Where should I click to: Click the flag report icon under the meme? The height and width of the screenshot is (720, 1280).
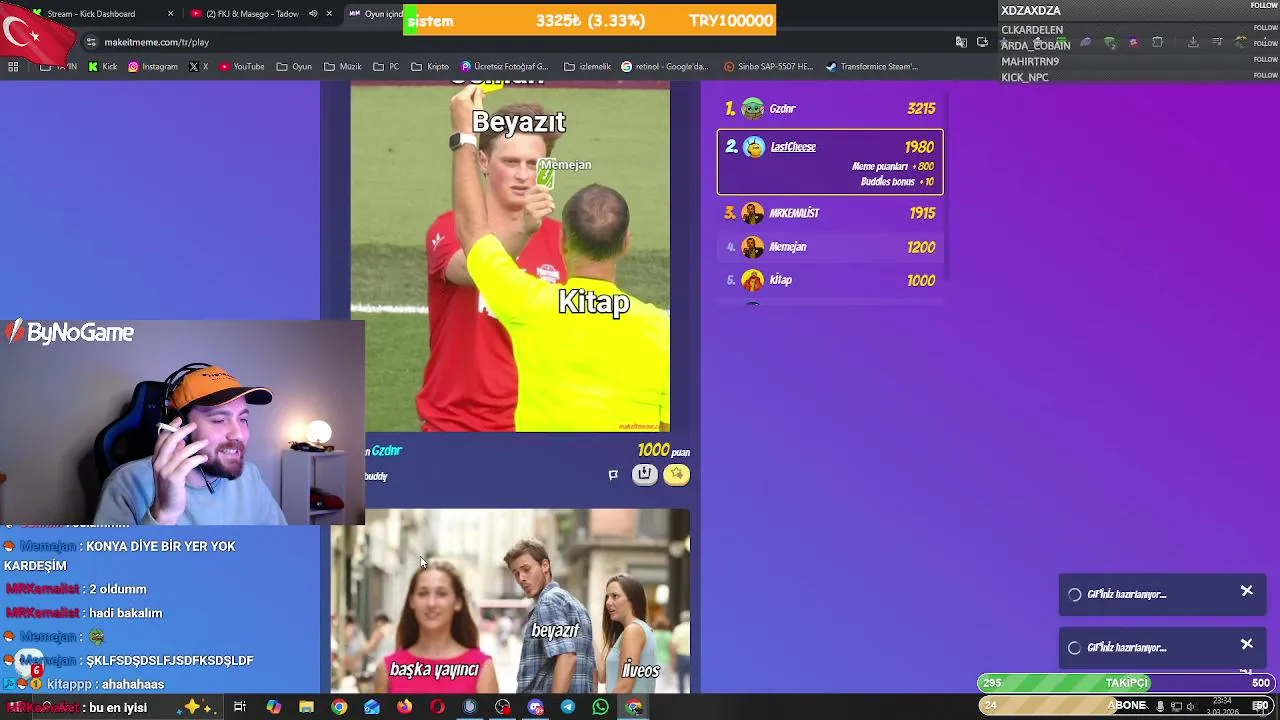pos(613,475)
